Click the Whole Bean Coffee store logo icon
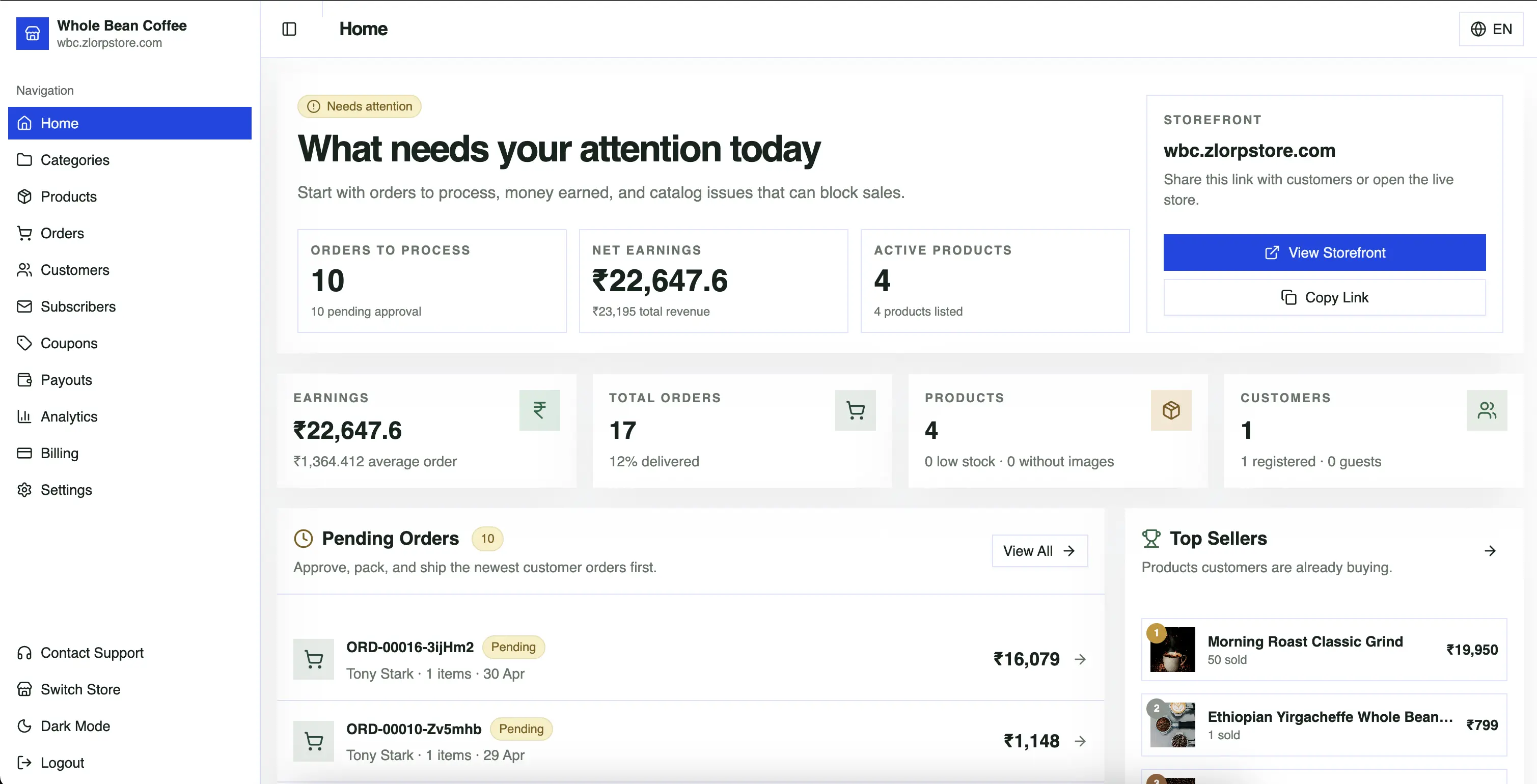Image resolution: width=1537 pixels, height=784 pixels. (x=32, y=34)
